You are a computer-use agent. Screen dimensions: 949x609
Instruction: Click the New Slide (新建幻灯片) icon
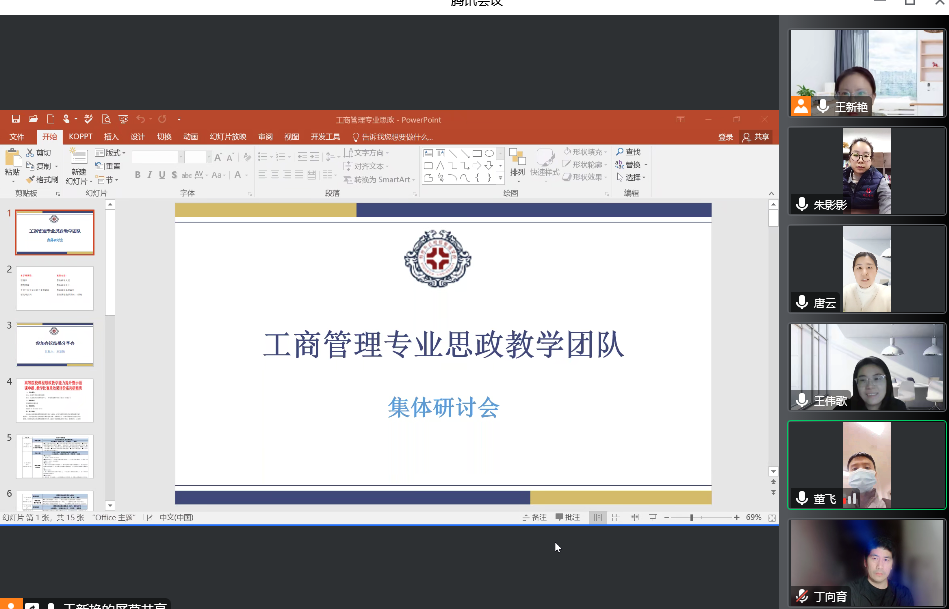pyautogui.click(x=78, y=159)
